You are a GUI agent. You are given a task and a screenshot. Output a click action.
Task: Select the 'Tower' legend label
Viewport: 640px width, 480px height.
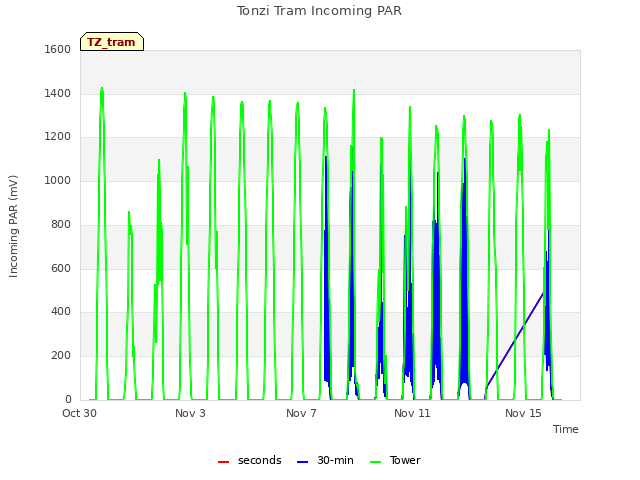[405, 460]
